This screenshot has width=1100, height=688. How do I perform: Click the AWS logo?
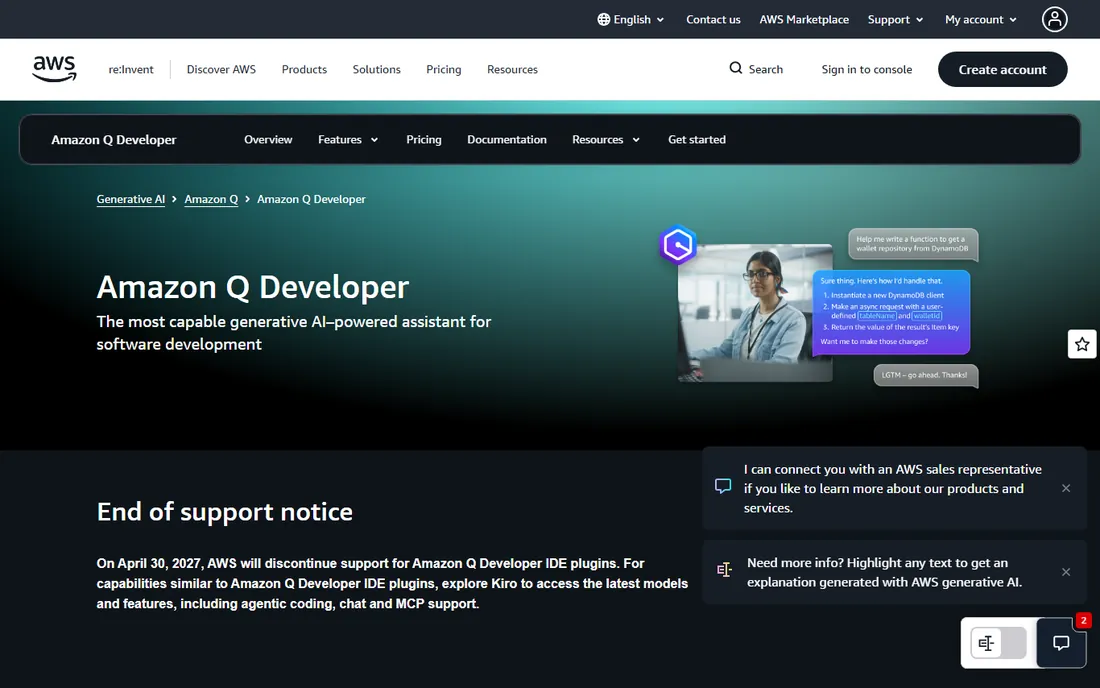tap(54, 69)
